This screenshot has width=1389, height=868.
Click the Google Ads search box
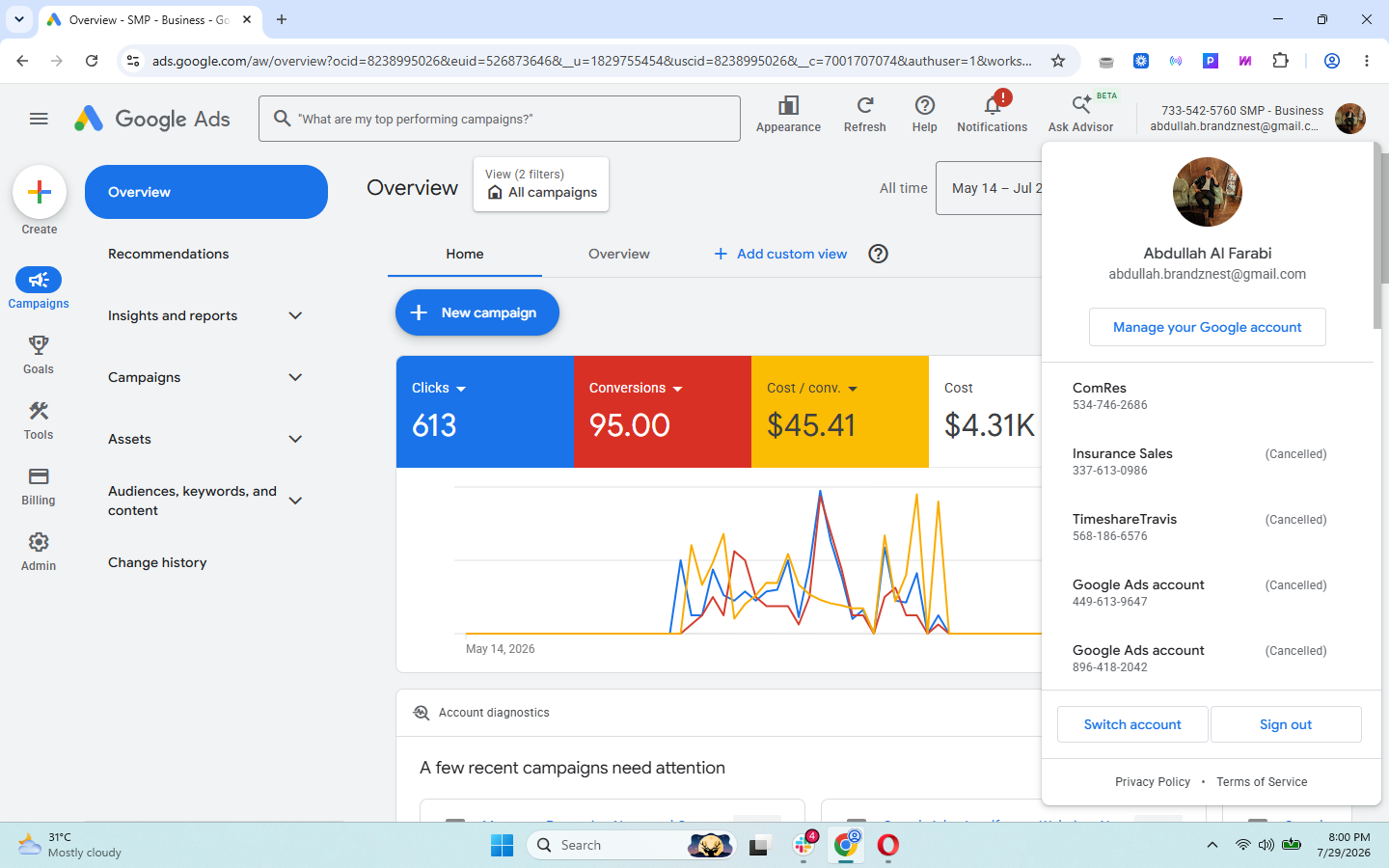(500, 119)
